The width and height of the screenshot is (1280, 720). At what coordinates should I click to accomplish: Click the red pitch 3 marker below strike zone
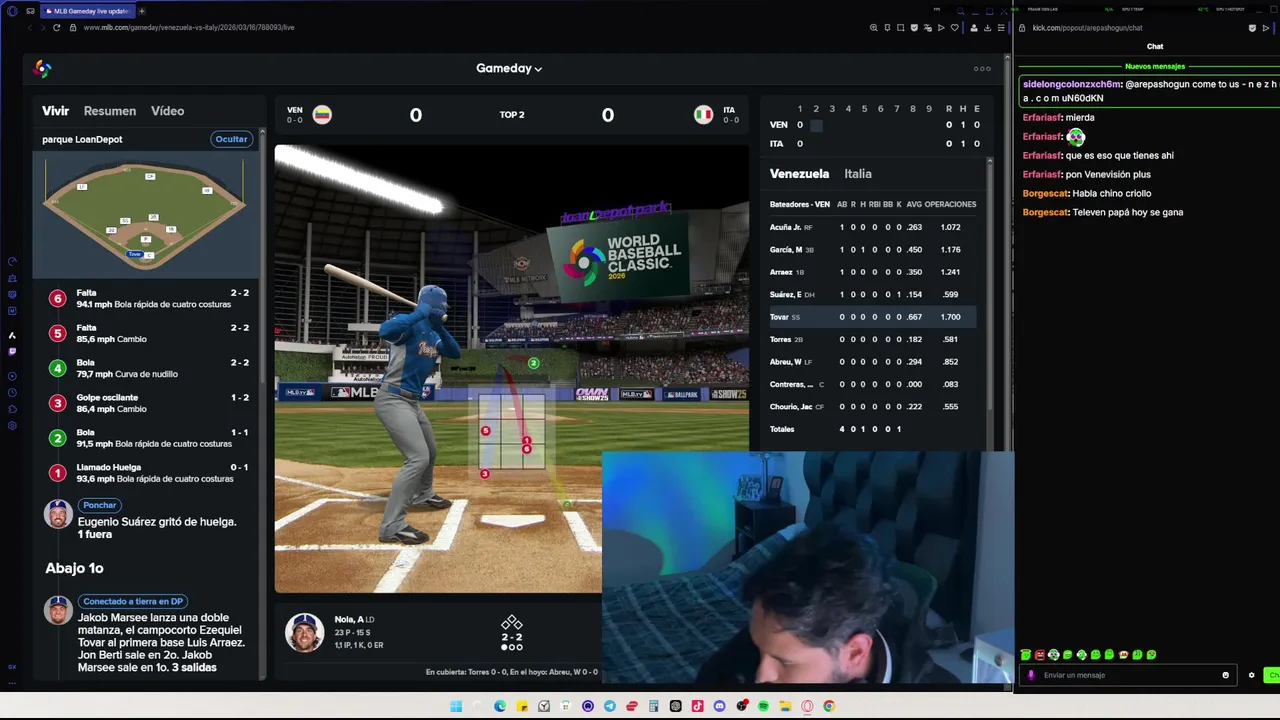pos(484,474)
